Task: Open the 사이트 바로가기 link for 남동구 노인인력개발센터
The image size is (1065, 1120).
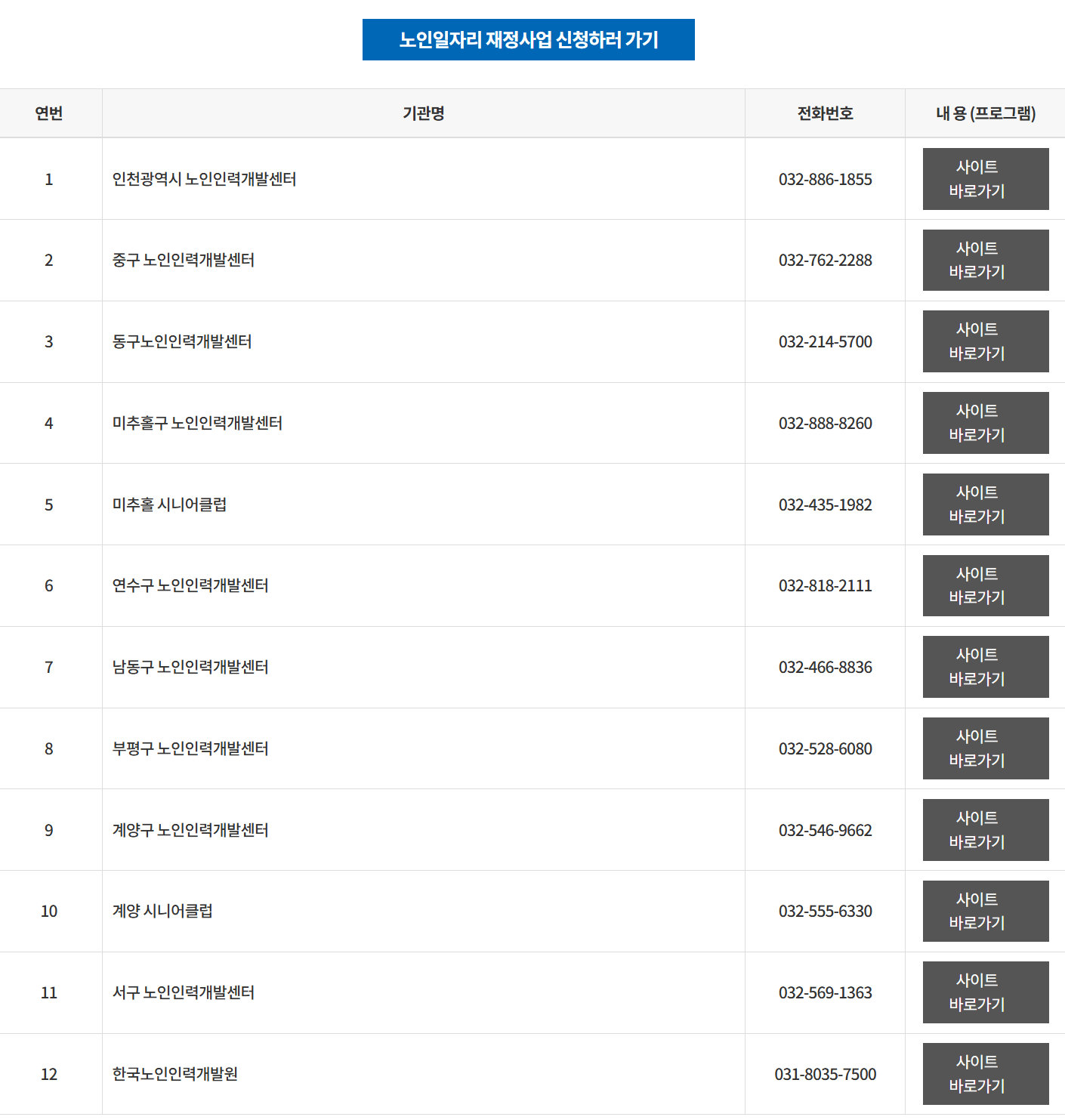Action: point(985,667)
